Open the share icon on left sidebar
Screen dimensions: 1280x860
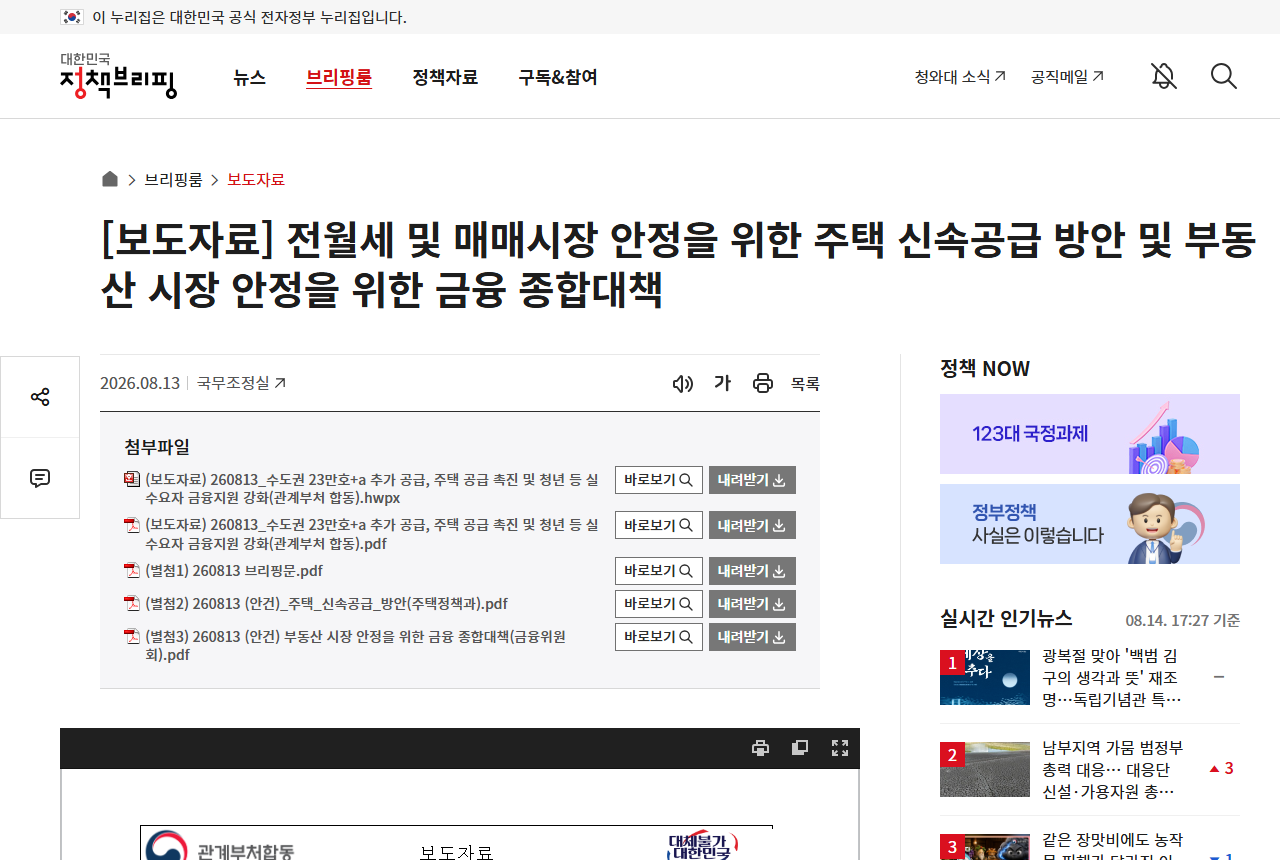[x=40, y=397]
